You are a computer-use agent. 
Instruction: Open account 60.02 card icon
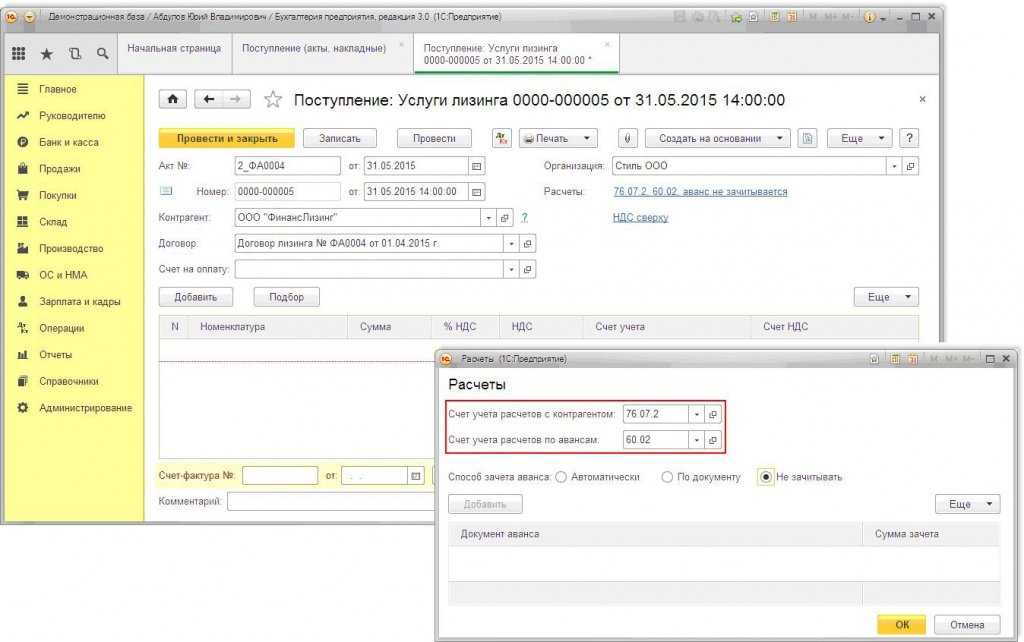pyautogui.click(x=713, y=440)
